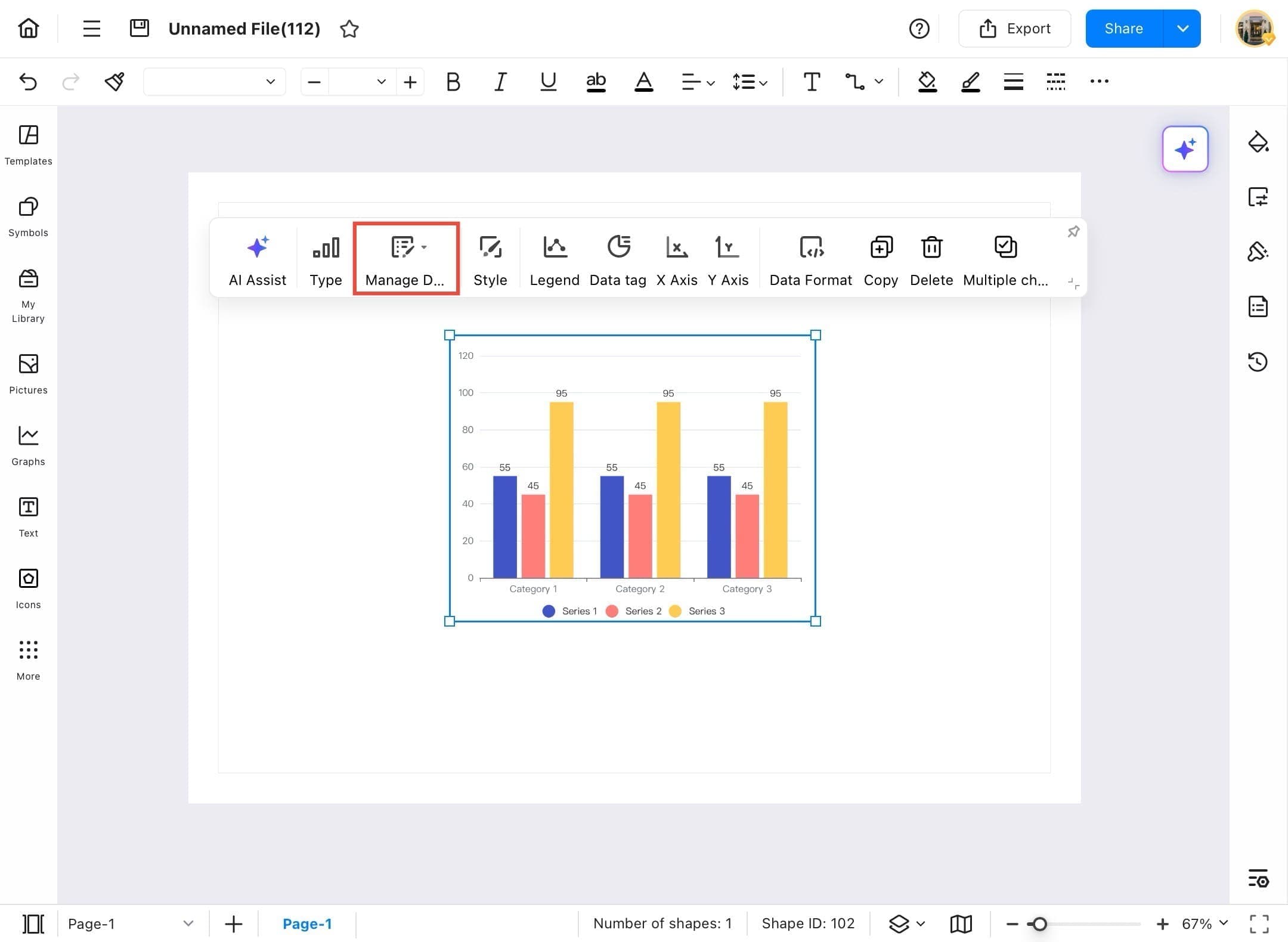Click the Export button
The image size is (1288, 942).
(x=1014, y=28)
